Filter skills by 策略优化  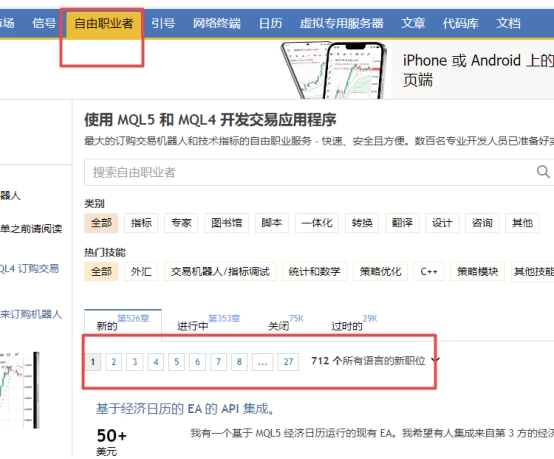coord(380,272)
